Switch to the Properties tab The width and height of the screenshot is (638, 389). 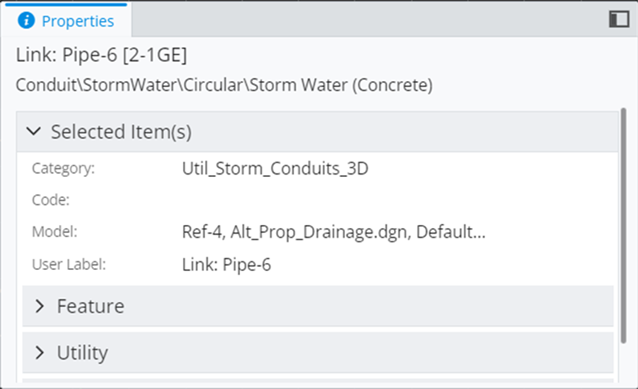point(66,20)
